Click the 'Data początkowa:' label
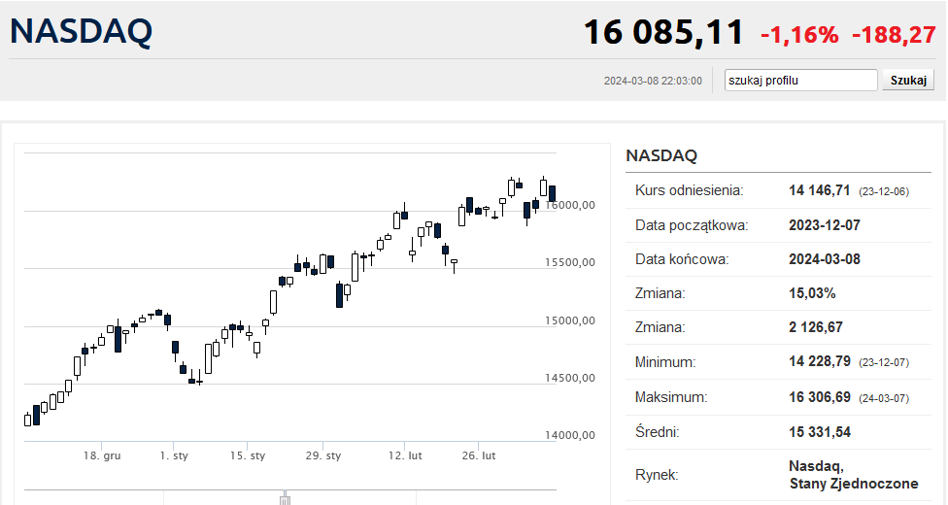Image resolution: width=948 pixels, height=505 pixels. point(691,226)
